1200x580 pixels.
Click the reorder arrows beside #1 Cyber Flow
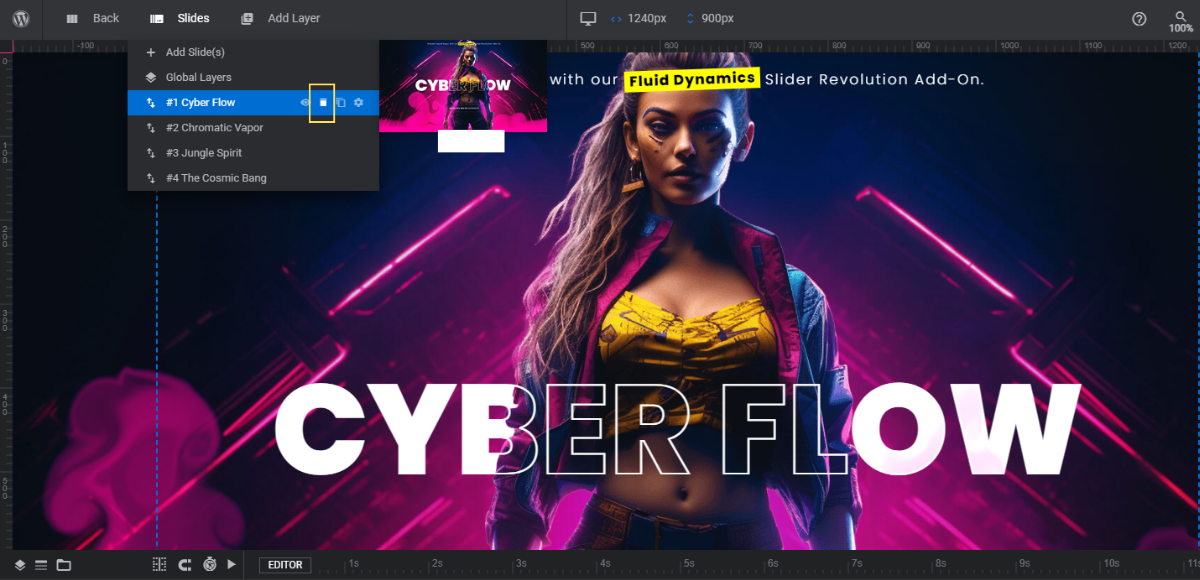tap(151, 103)
